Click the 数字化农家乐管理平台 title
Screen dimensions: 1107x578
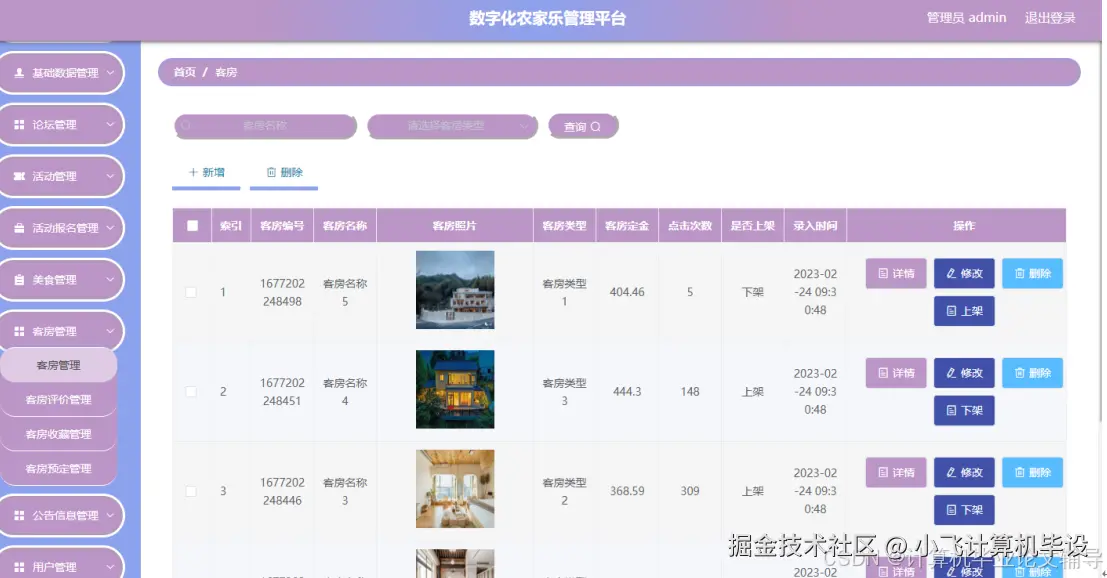(x=547, y=18)
